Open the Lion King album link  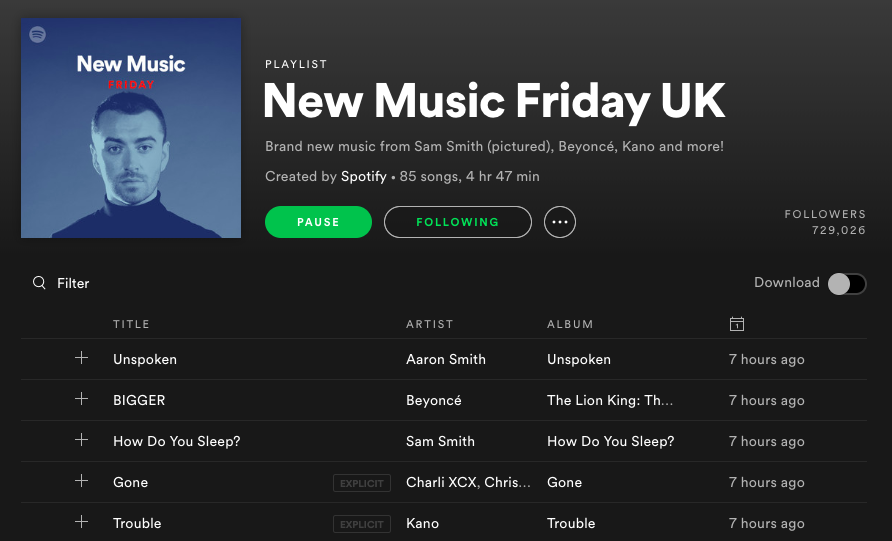click(610, 400)
